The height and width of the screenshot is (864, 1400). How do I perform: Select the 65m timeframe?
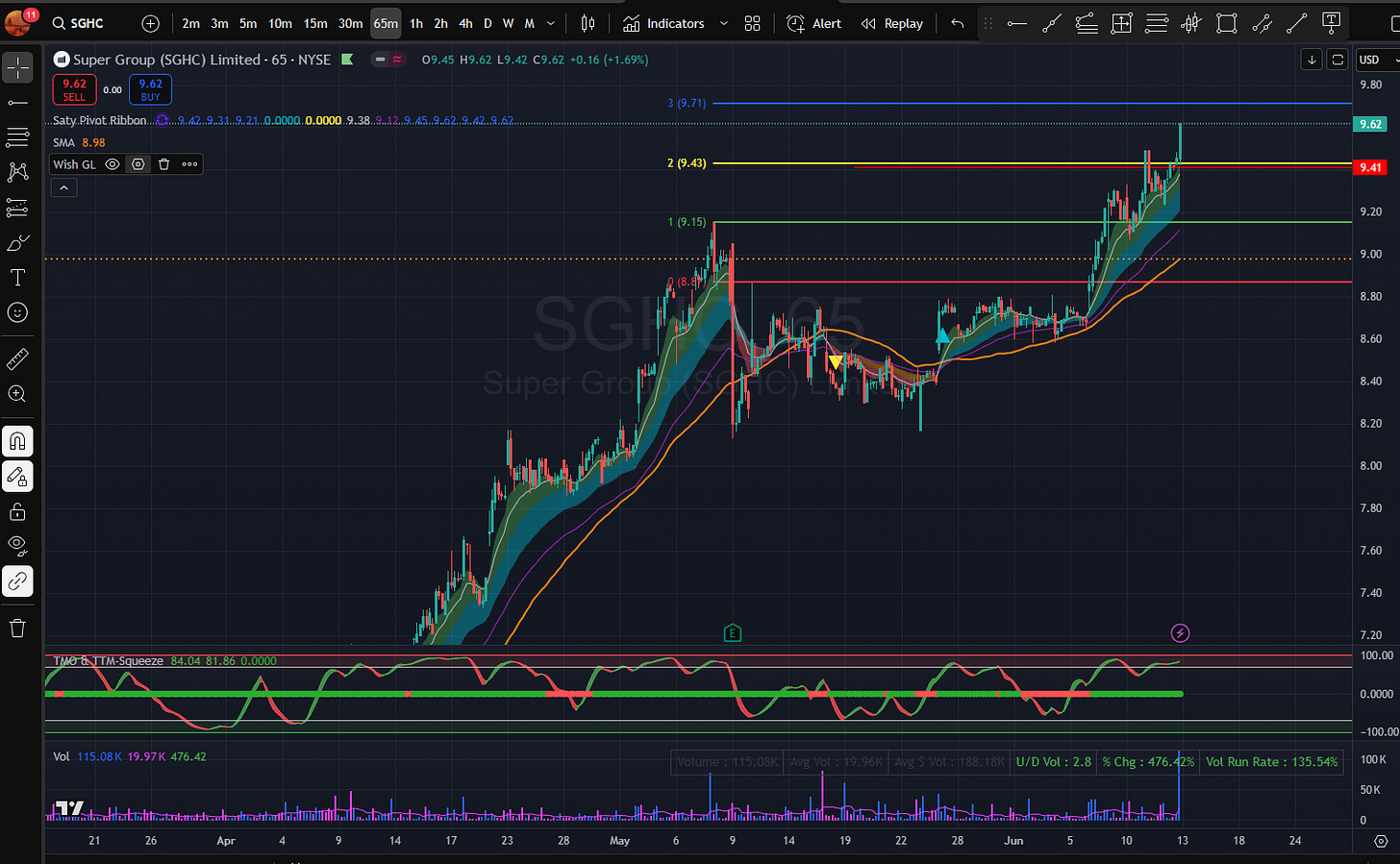tap(386, 23)
